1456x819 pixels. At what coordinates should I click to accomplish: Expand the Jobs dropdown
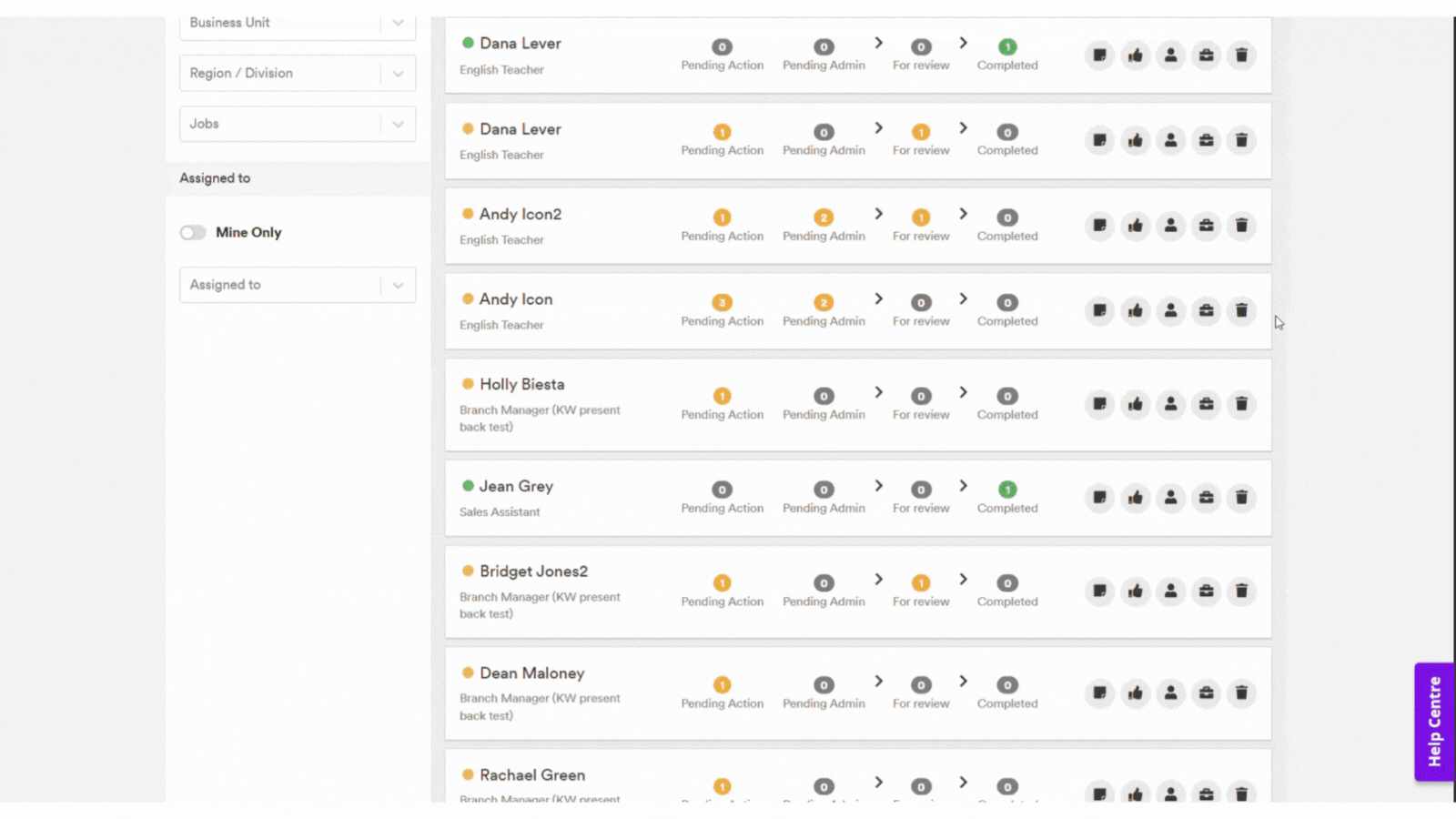298,125
